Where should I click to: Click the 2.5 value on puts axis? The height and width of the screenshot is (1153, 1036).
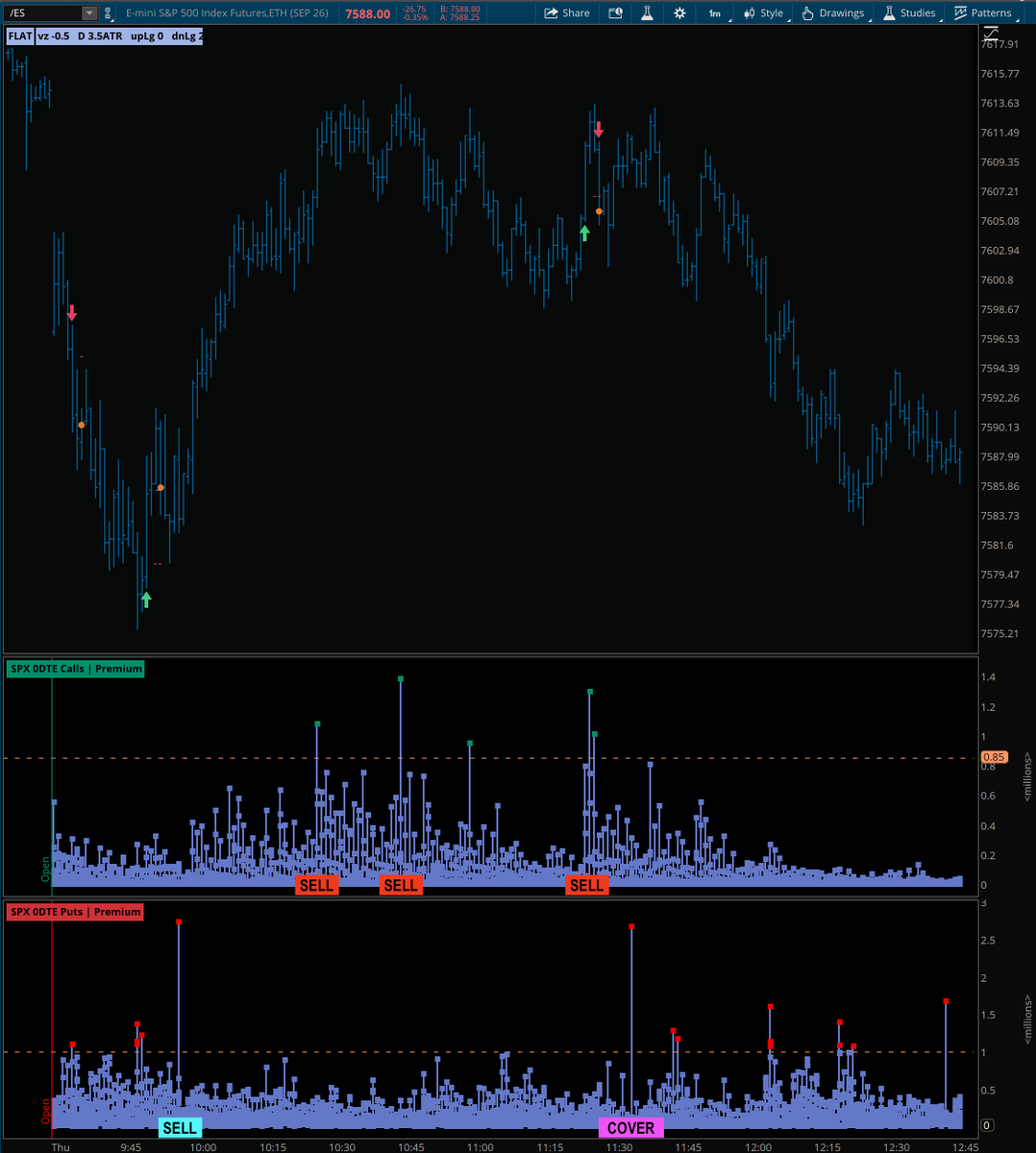[989, 941]
